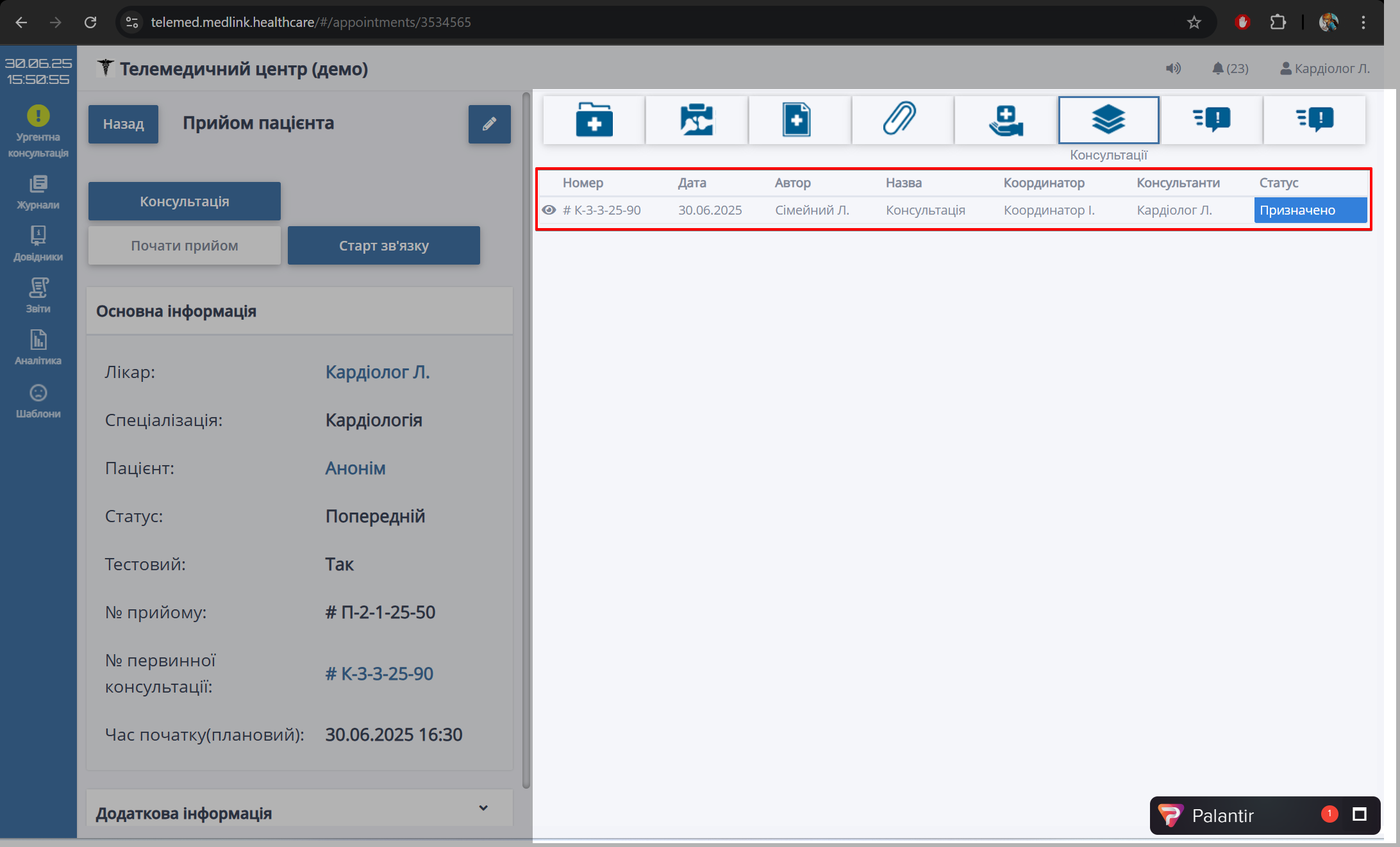Follow the # К-3-3-25-90 consultation link
Viewport: 1400px width, 847px height.
[x=379, y=674]
